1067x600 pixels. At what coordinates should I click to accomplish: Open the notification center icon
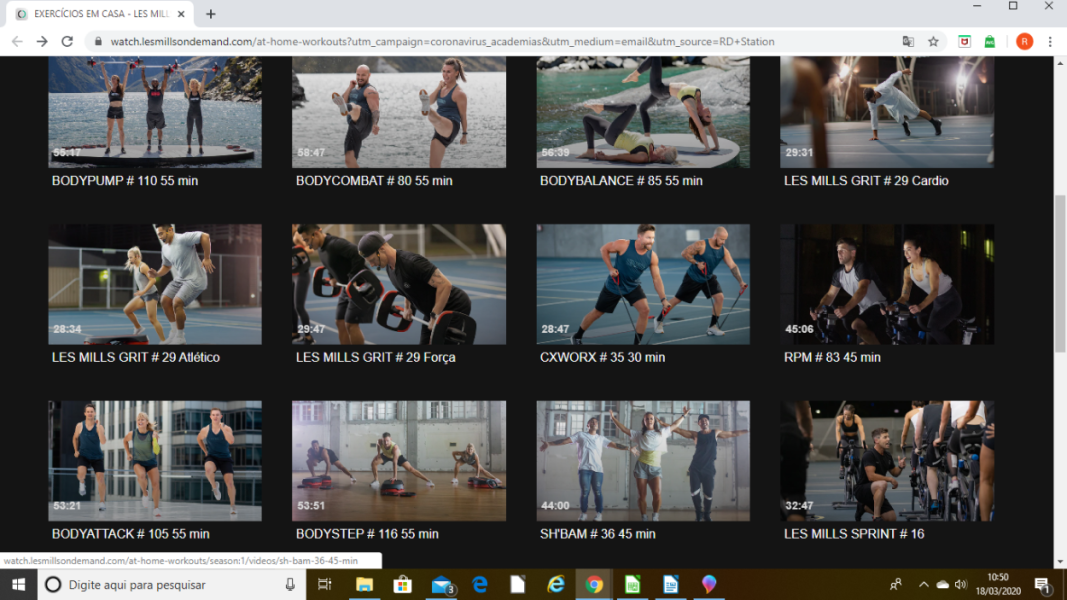point(1042,584)
